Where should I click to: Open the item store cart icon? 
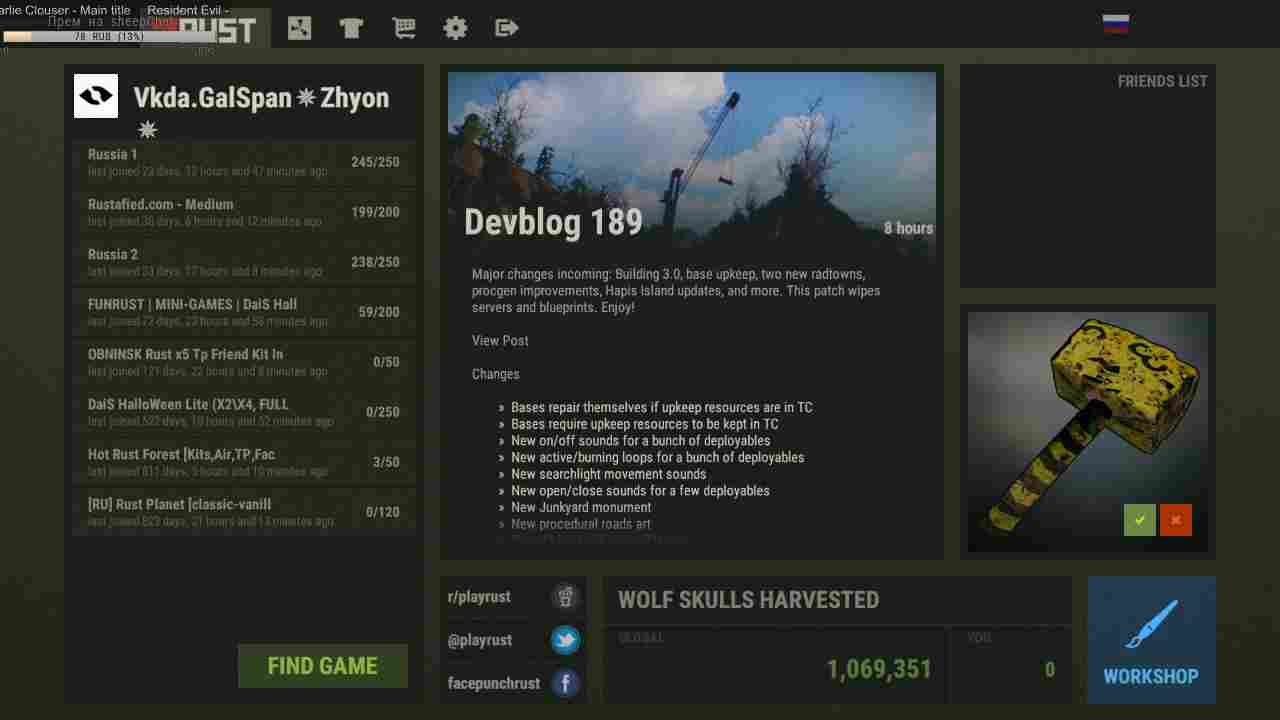404,28
